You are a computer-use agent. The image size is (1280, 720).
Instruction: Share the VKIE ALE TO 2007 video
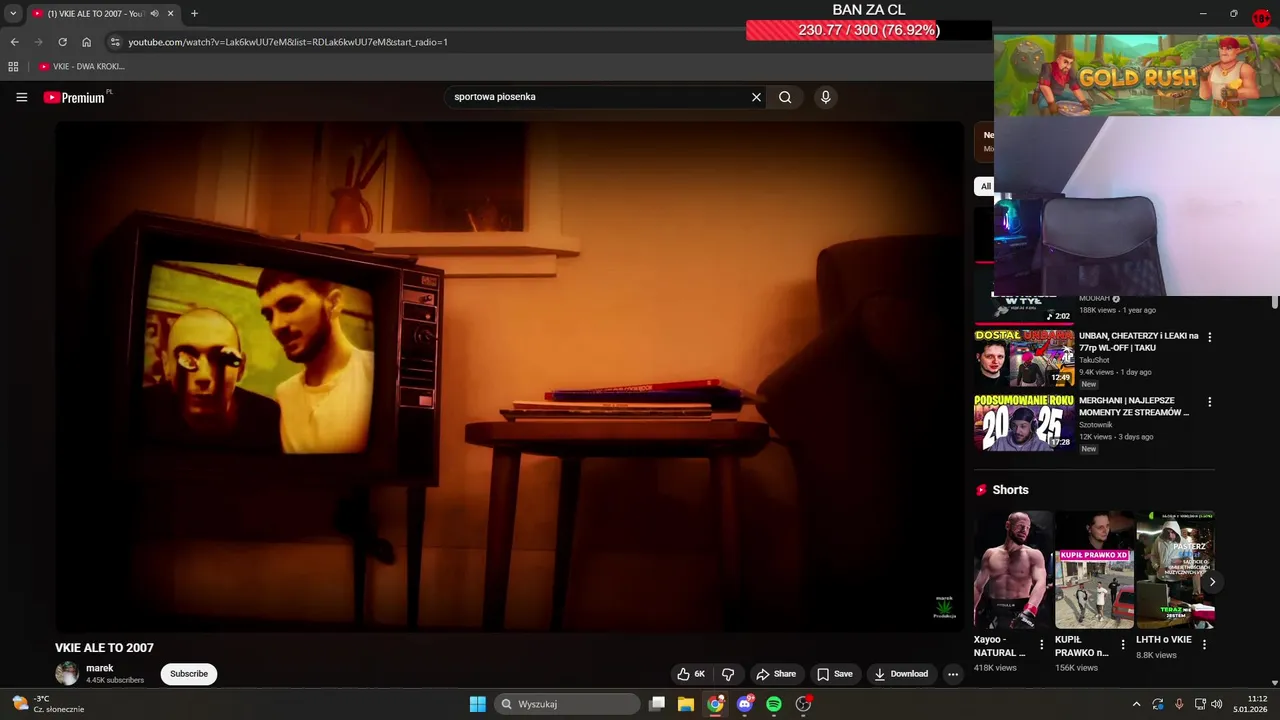coord(776,674)
